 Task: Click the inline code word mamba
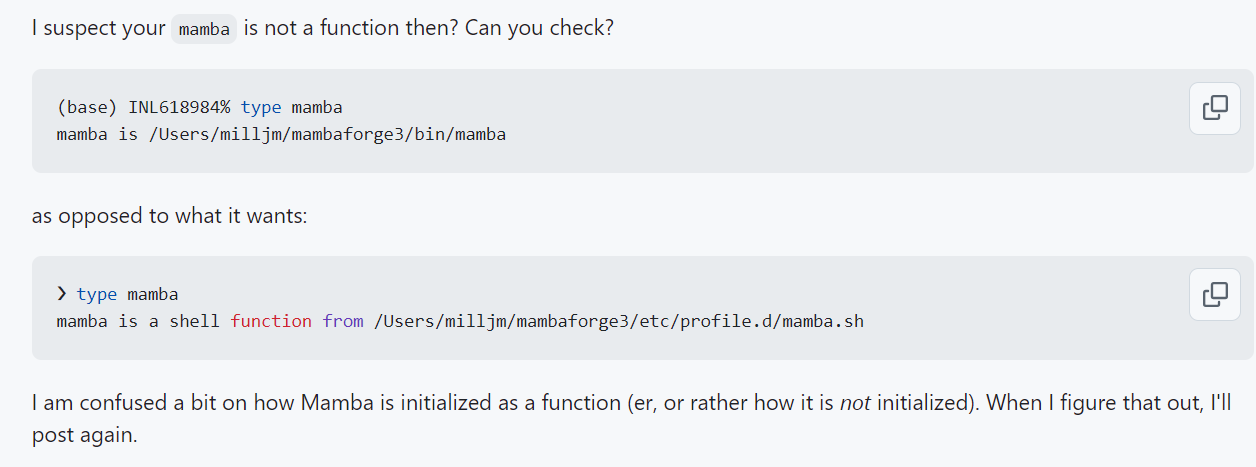pyautogui.click(x=205, y=29)
